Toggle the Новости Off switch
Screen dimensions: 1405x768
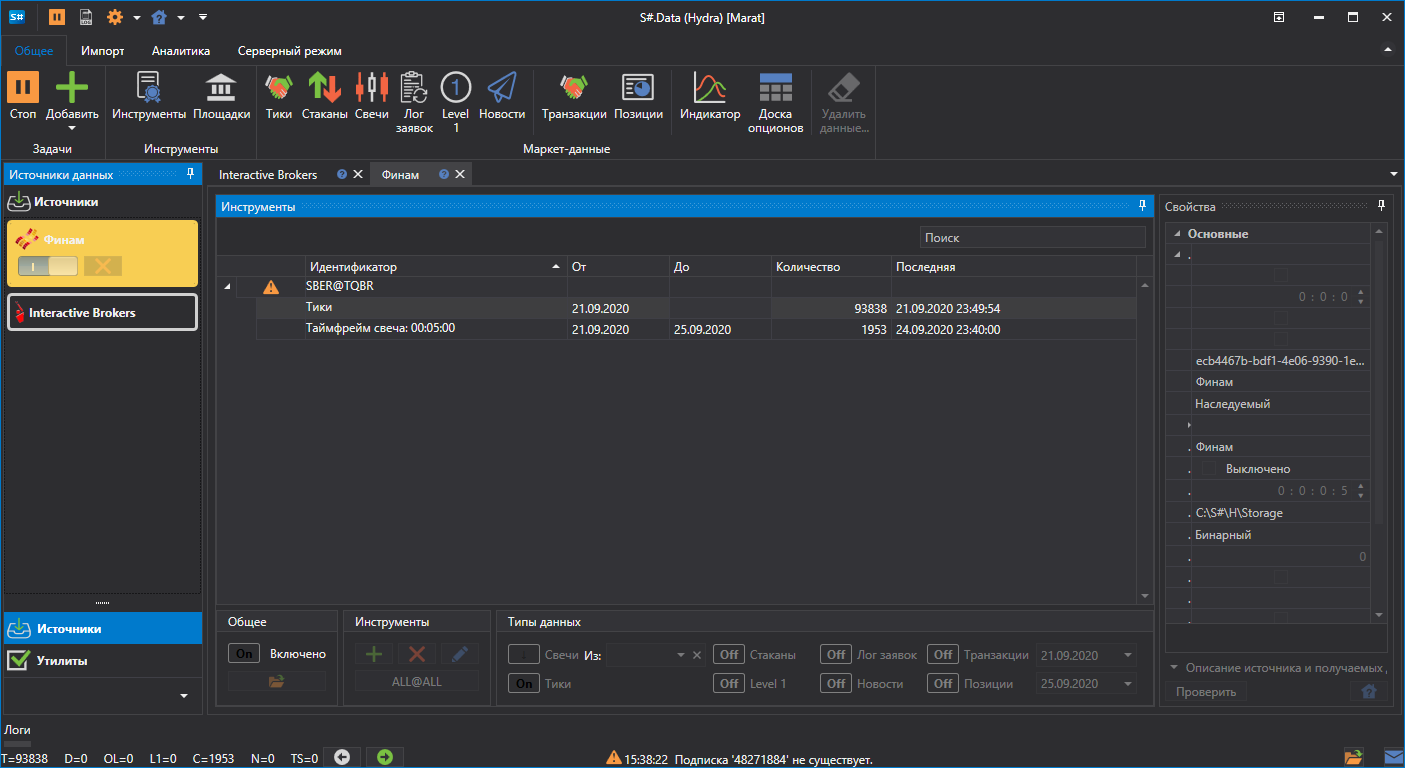836,683
